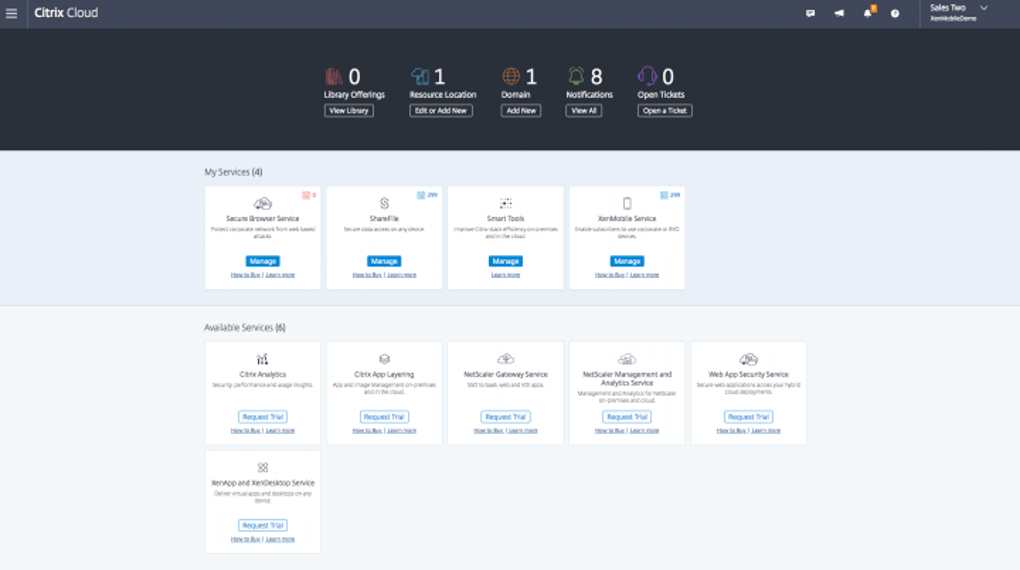The width and height of the screenshot is (1020, 570).
Task: Request Trial for Citrix App Layering
Action: (x=384, y=416)
